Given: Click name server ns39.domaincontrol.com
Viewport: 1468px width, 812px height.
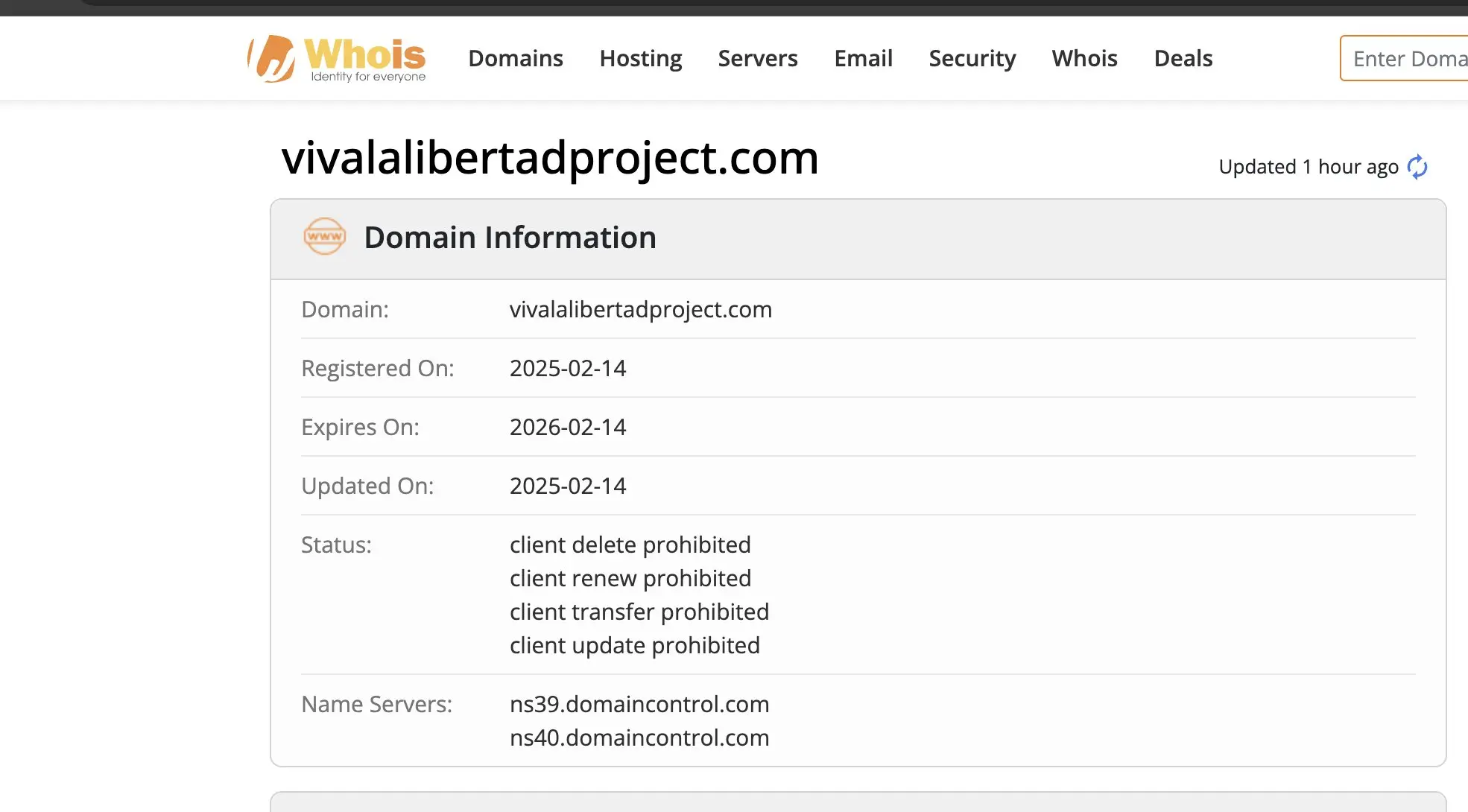Looking at the screenshot, I should (639, 704).
